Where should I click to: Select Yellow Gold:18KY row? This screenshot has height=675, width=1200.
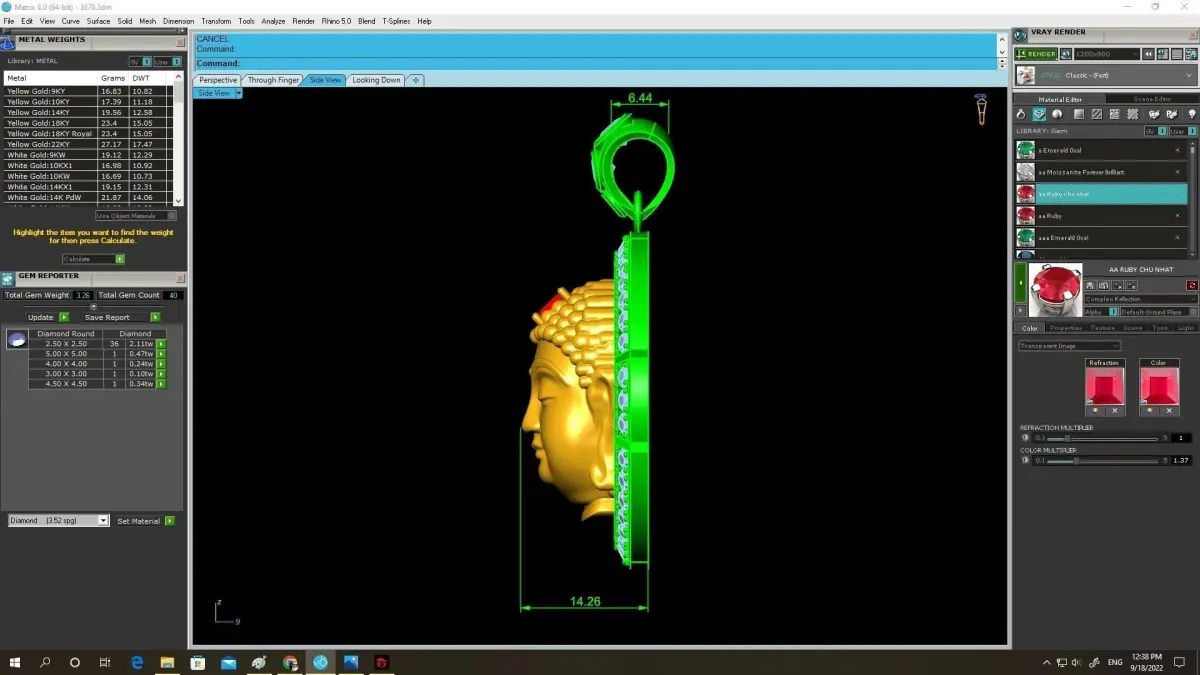(x=88, y=123)
